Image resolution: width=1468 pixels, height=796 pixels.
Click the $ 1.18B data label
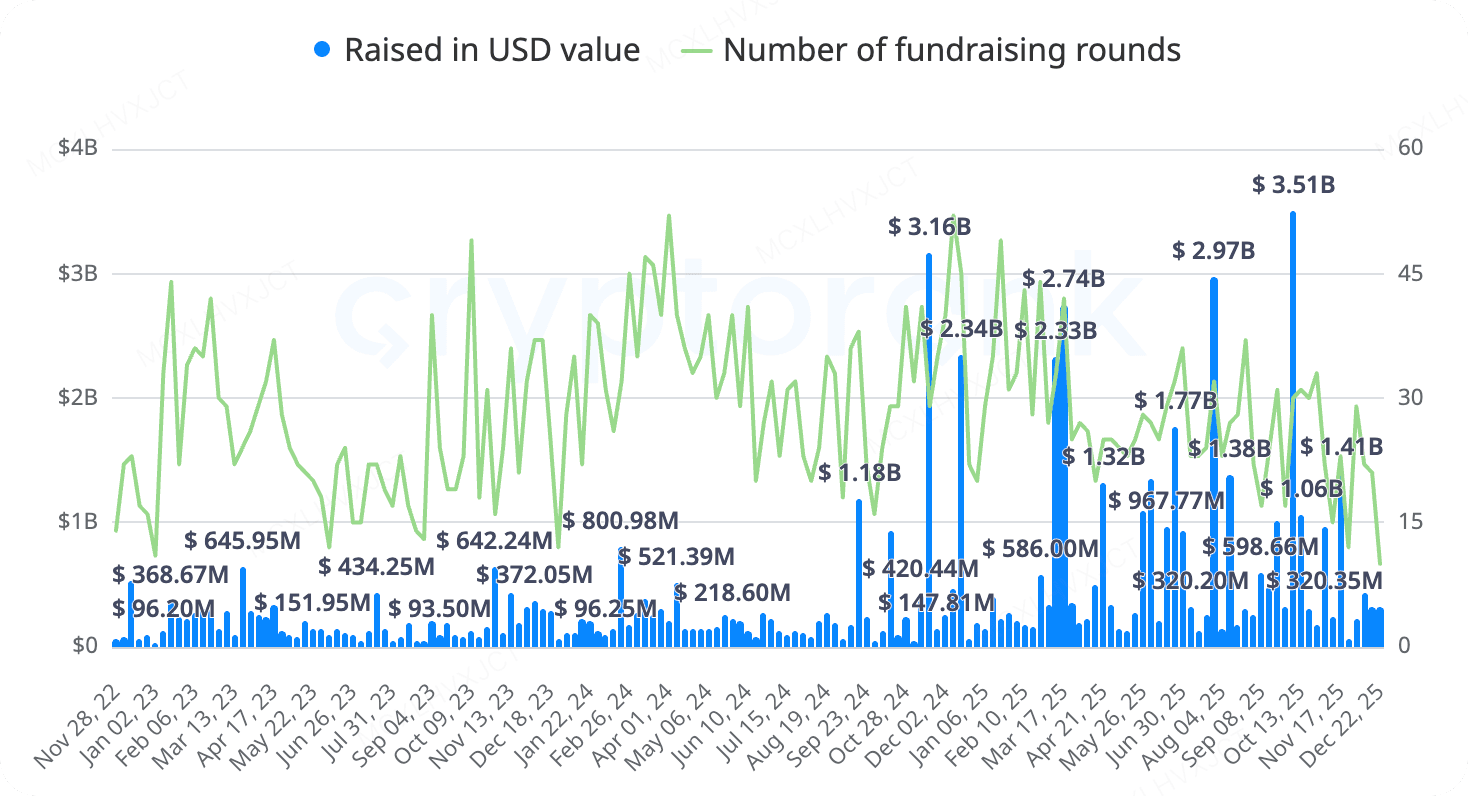coord(859,472)
